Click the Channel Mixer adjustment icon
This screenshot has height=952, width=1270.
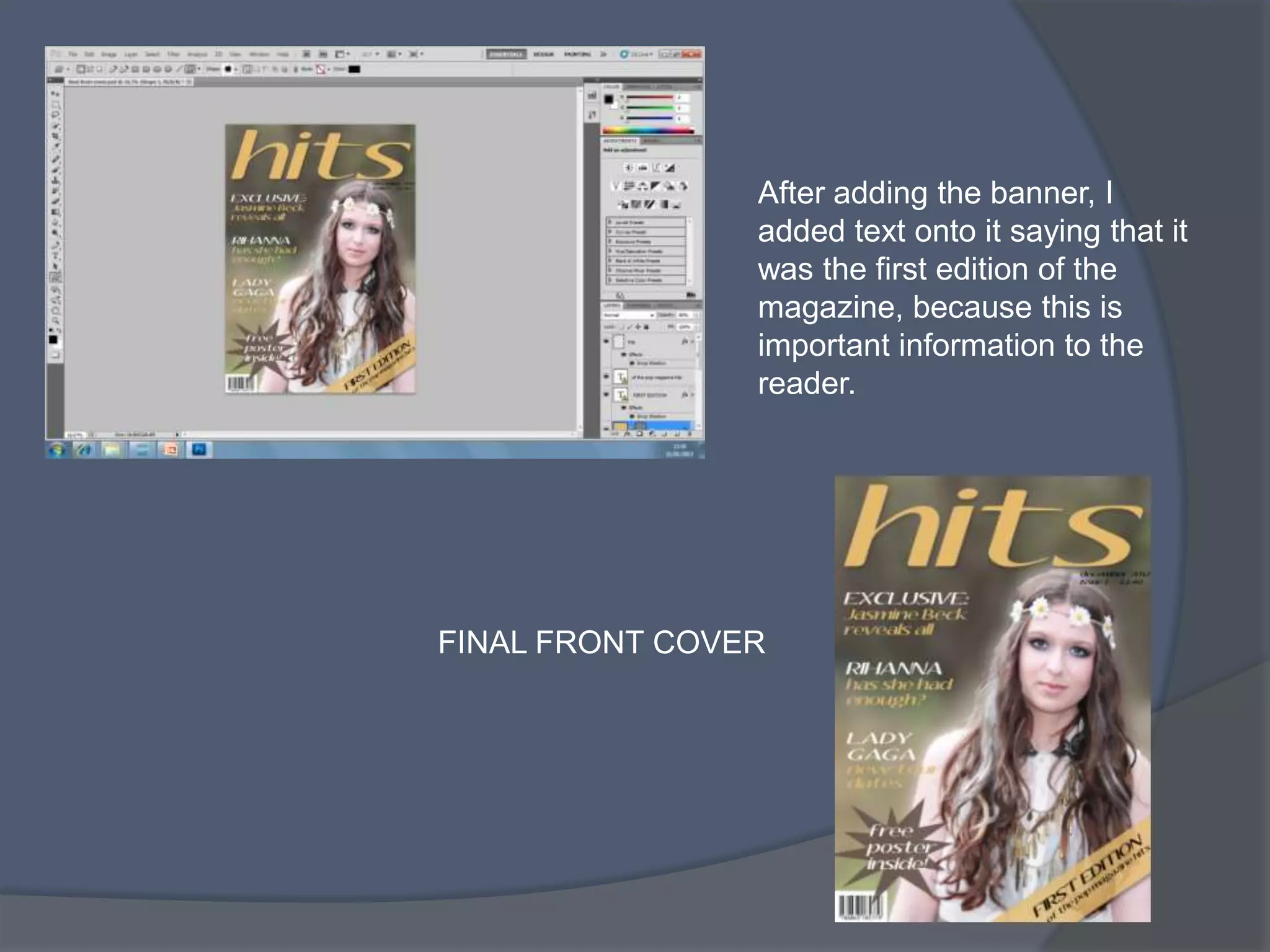pos(682,186)
